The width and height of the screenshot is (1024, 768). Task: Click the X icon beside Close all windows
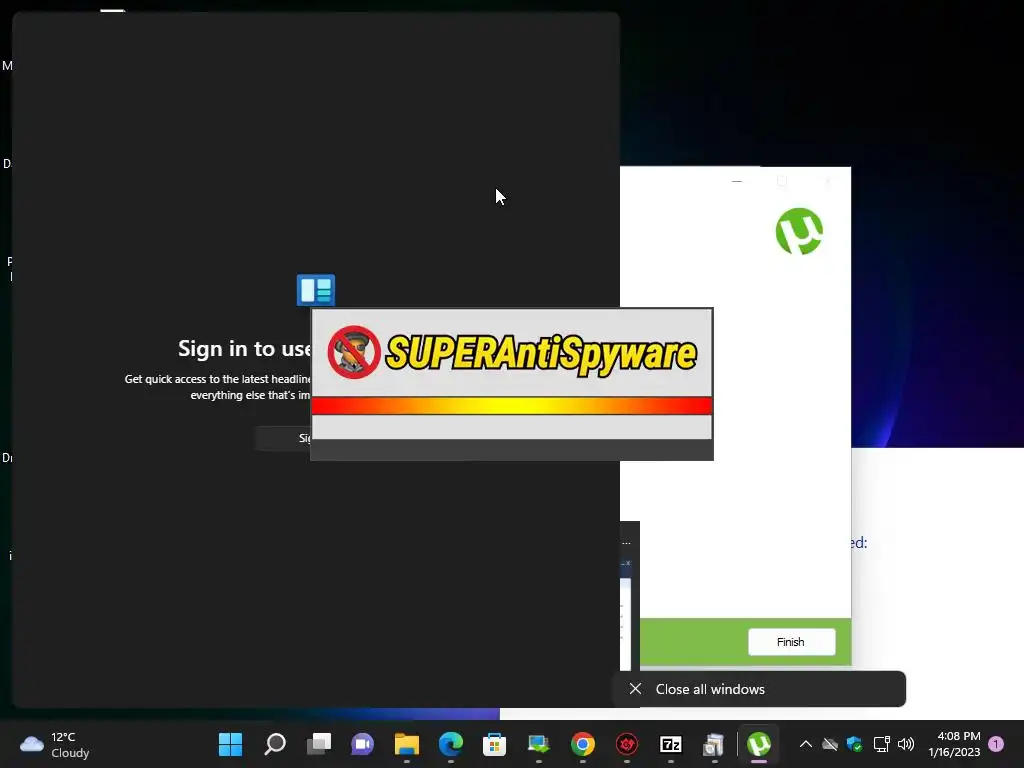pyautogui.click(x=635, y=688)
